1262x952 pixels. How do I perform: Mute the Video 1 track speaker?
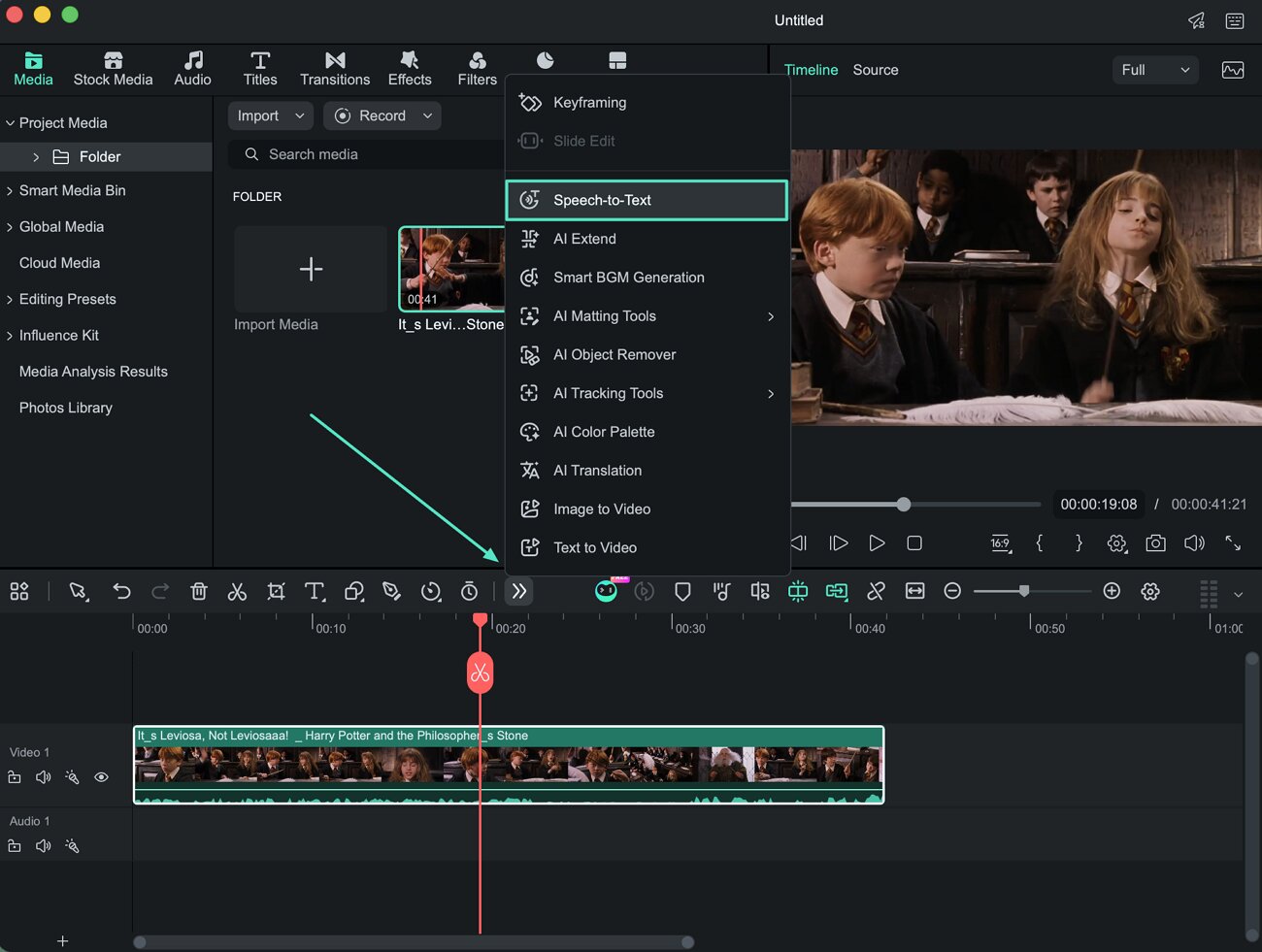44,777
